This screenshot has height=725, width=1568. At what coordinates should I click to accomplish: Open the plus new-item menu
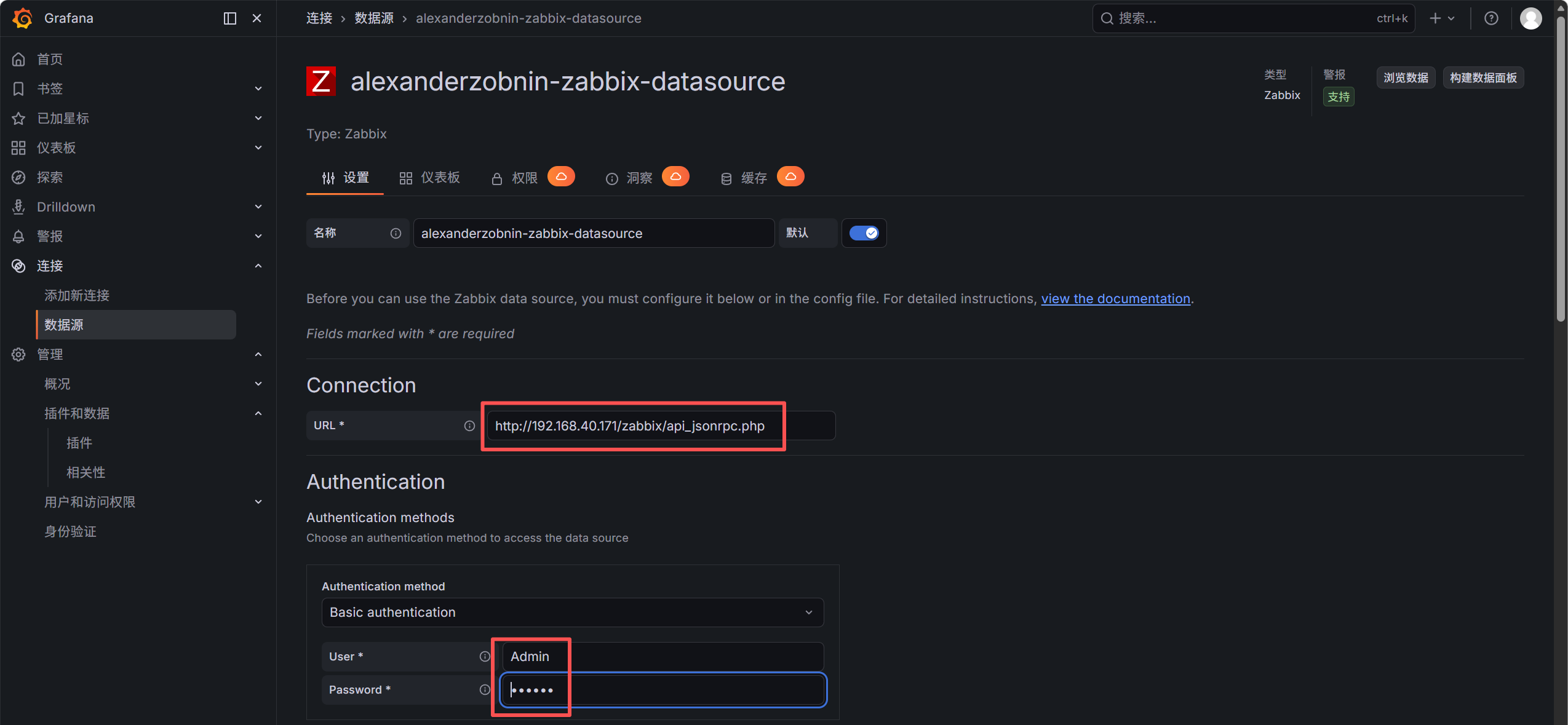pos(1441,18)
